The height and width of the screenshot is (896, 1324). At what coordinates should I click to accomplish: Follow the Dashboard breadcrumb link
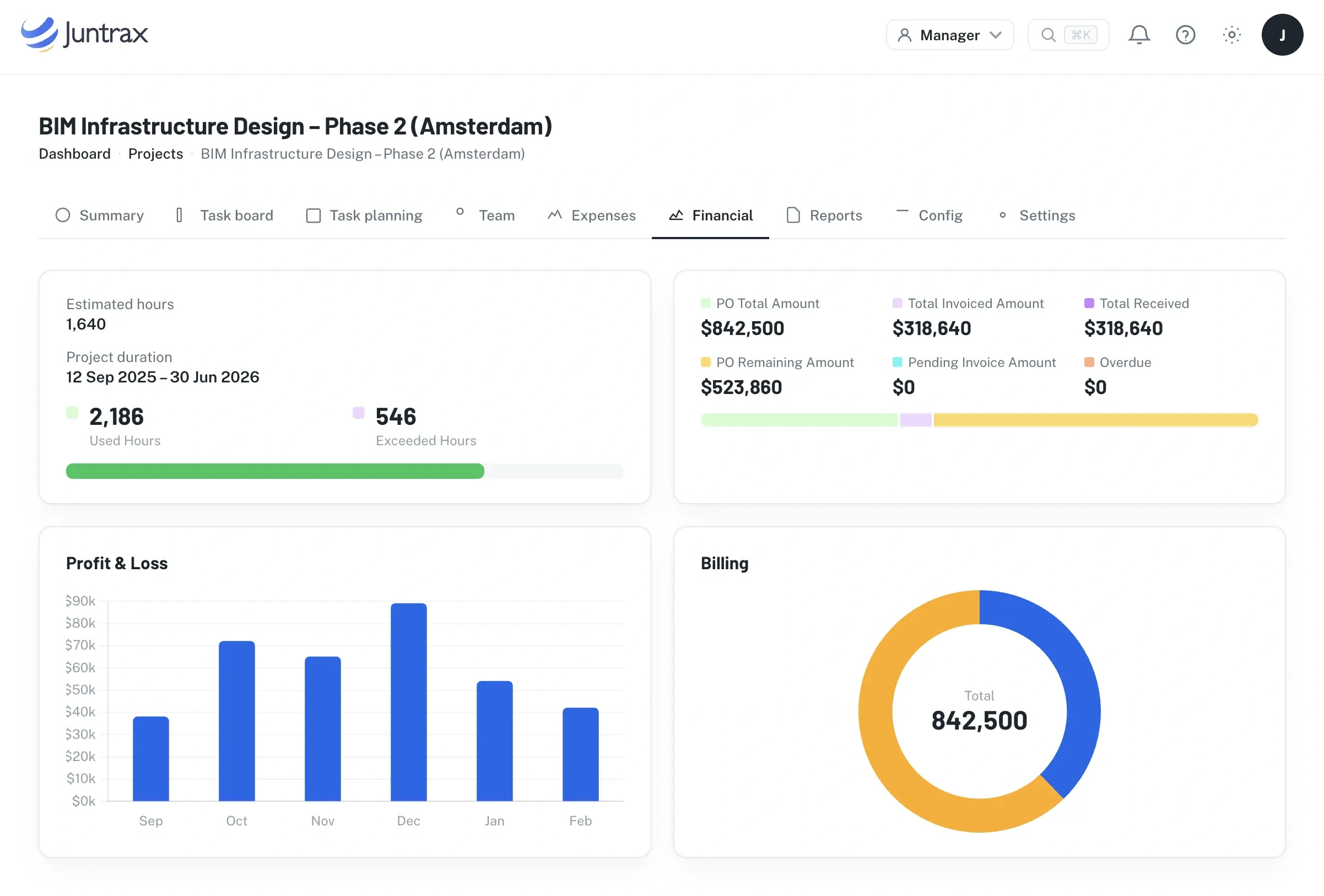[x=74, y=154]
